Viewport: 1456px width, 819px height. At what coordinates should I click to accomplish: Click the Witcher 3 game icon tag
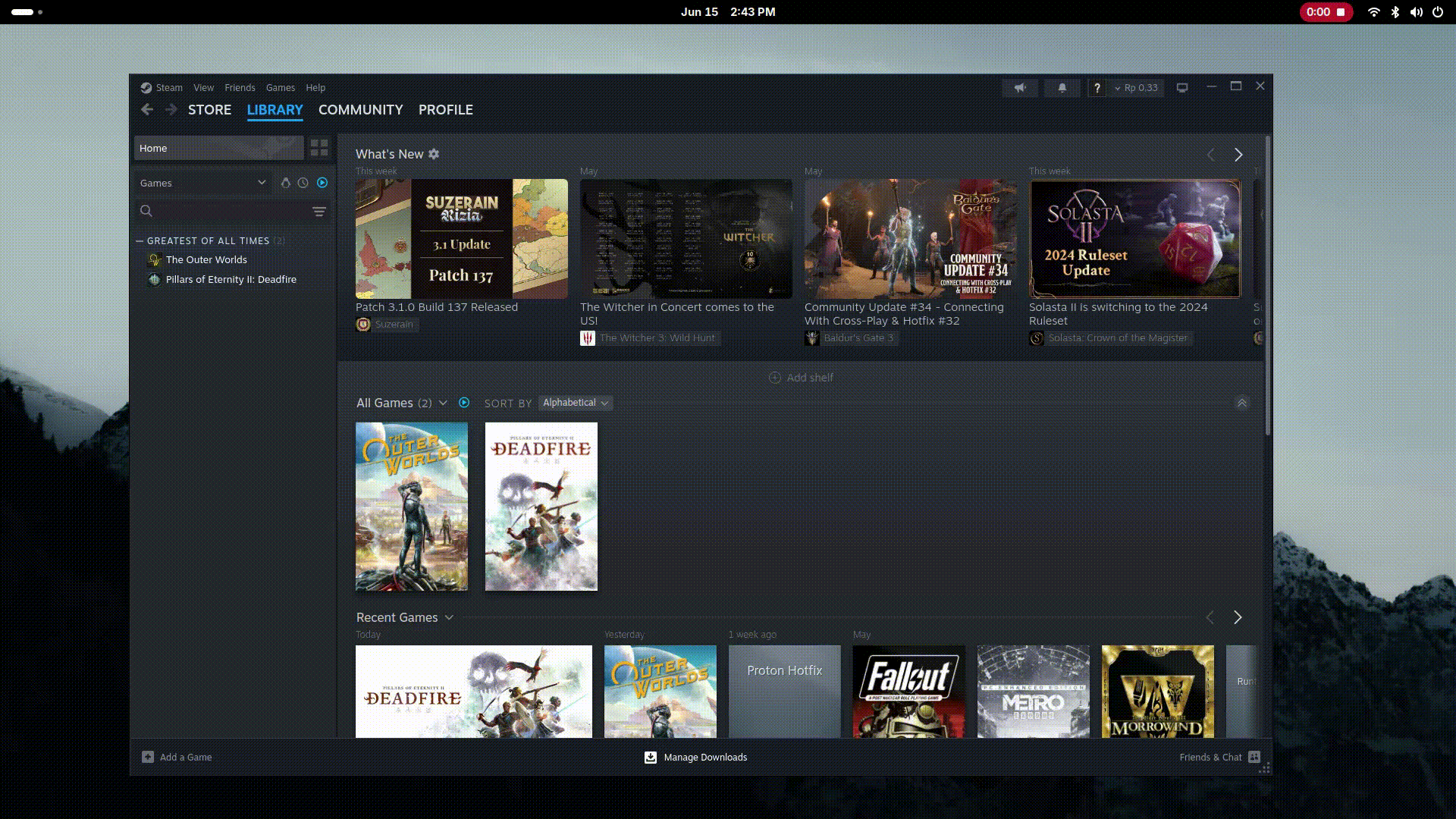point(588,338)
